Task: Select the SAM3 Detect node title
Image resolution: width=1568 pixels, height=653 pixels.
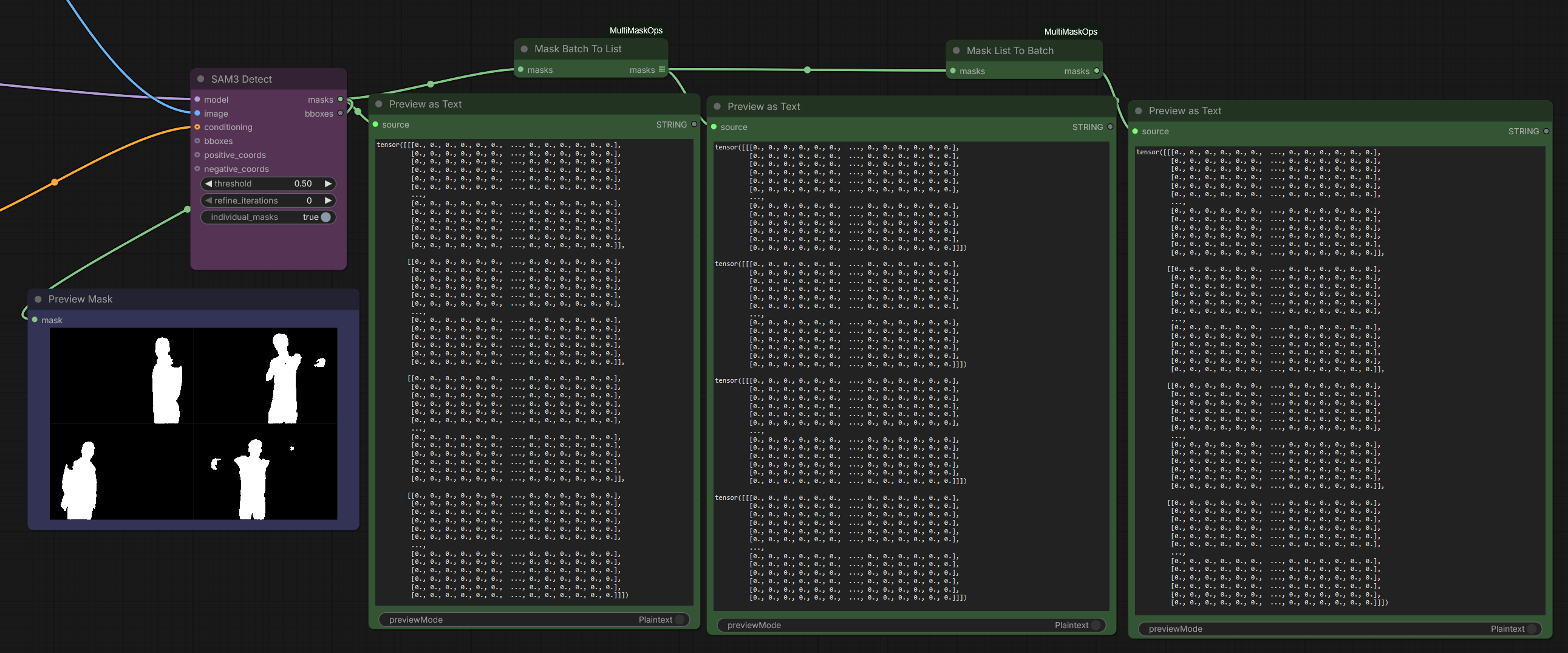Action: 241,79
